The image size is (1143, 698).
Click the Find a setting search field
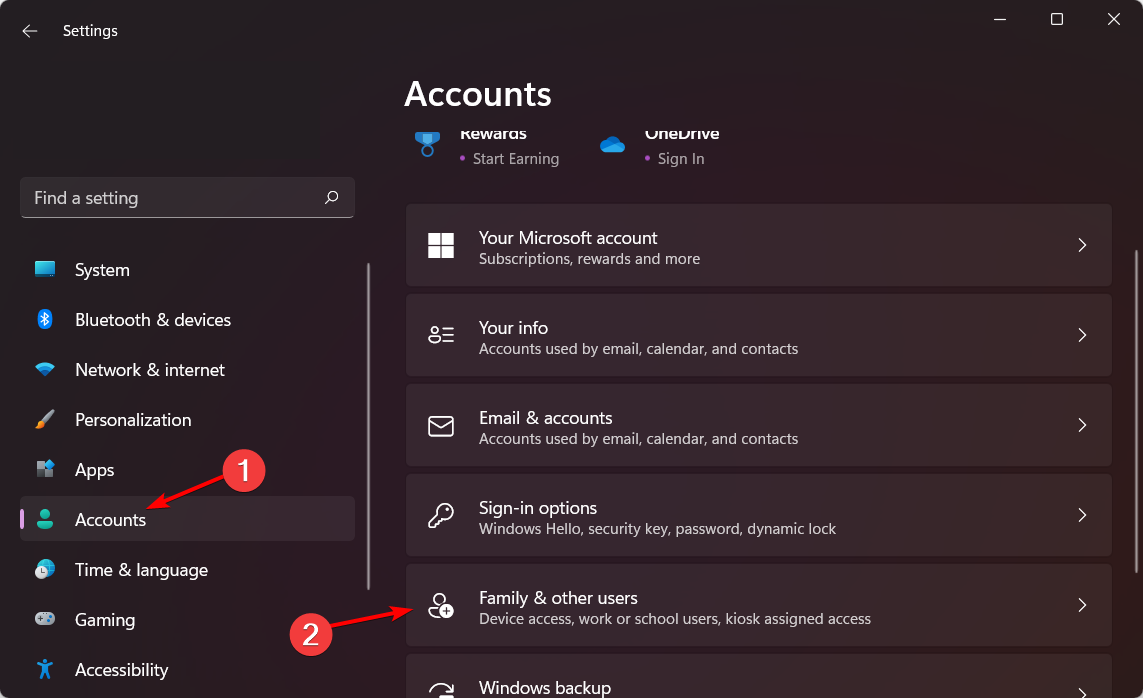click(170, 198)
